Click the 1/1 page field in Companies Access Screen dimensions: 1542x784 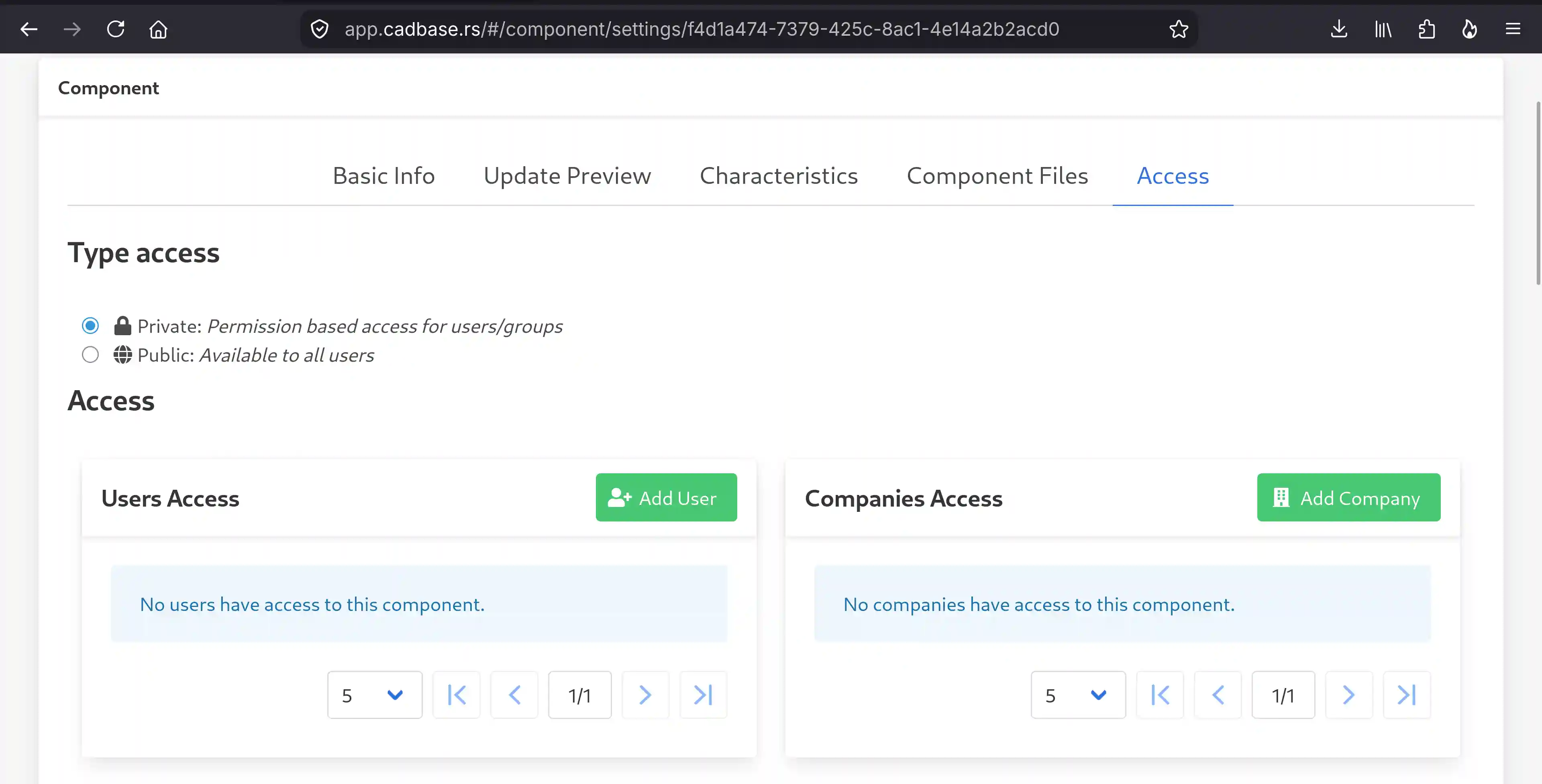1283,695
